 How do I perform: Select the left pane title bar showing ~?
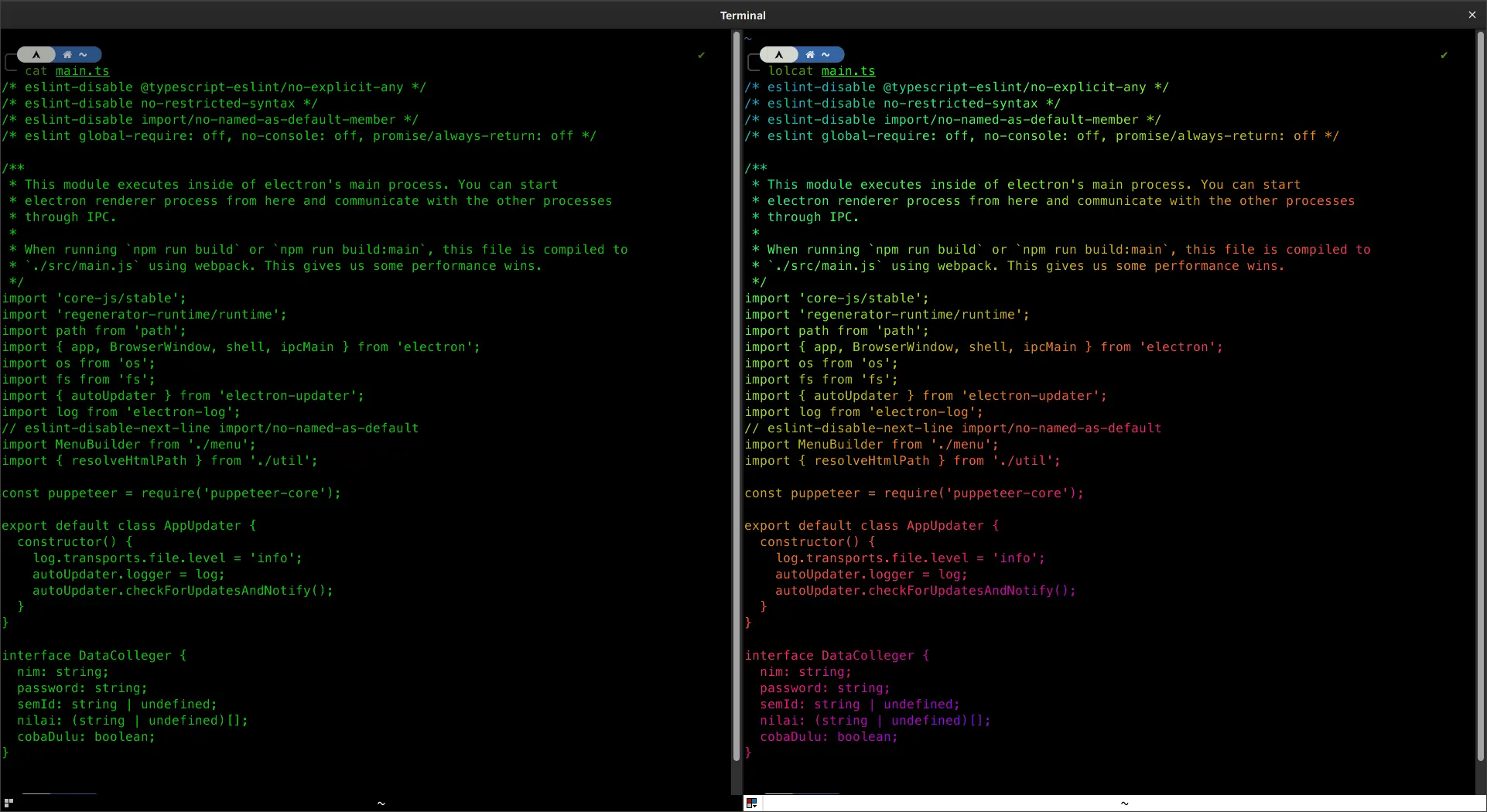381,803
